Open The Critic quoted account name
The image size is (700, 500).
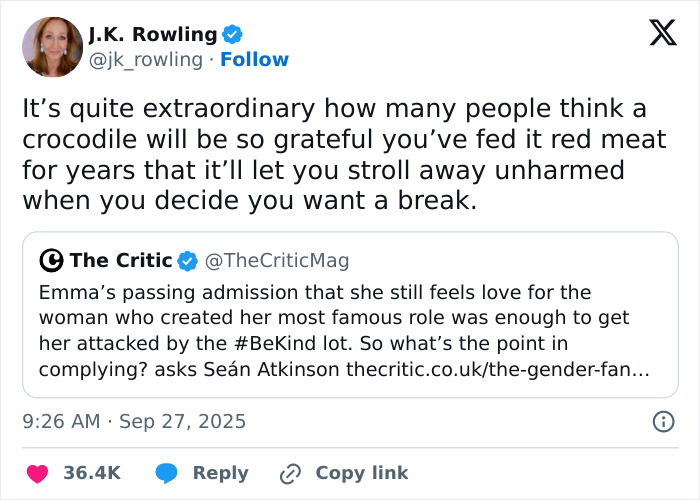click(x=120, y=261)
